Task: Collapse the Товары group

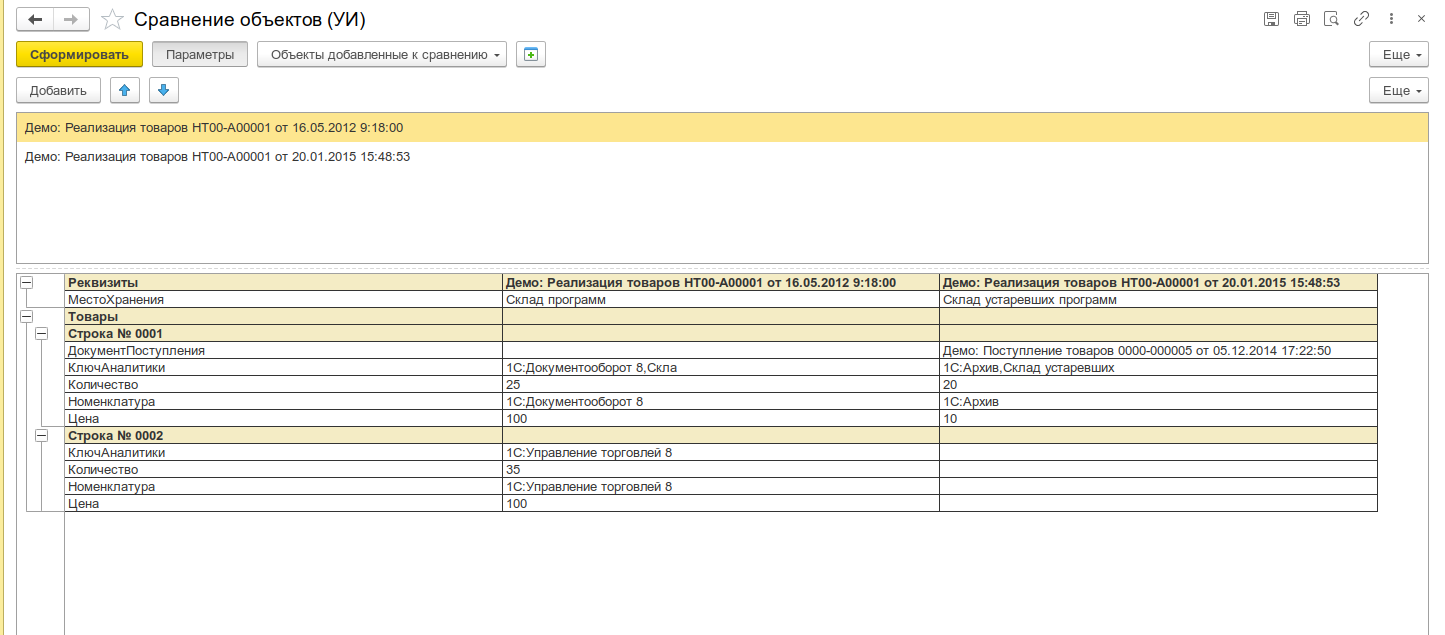Action: pos(27,316)
